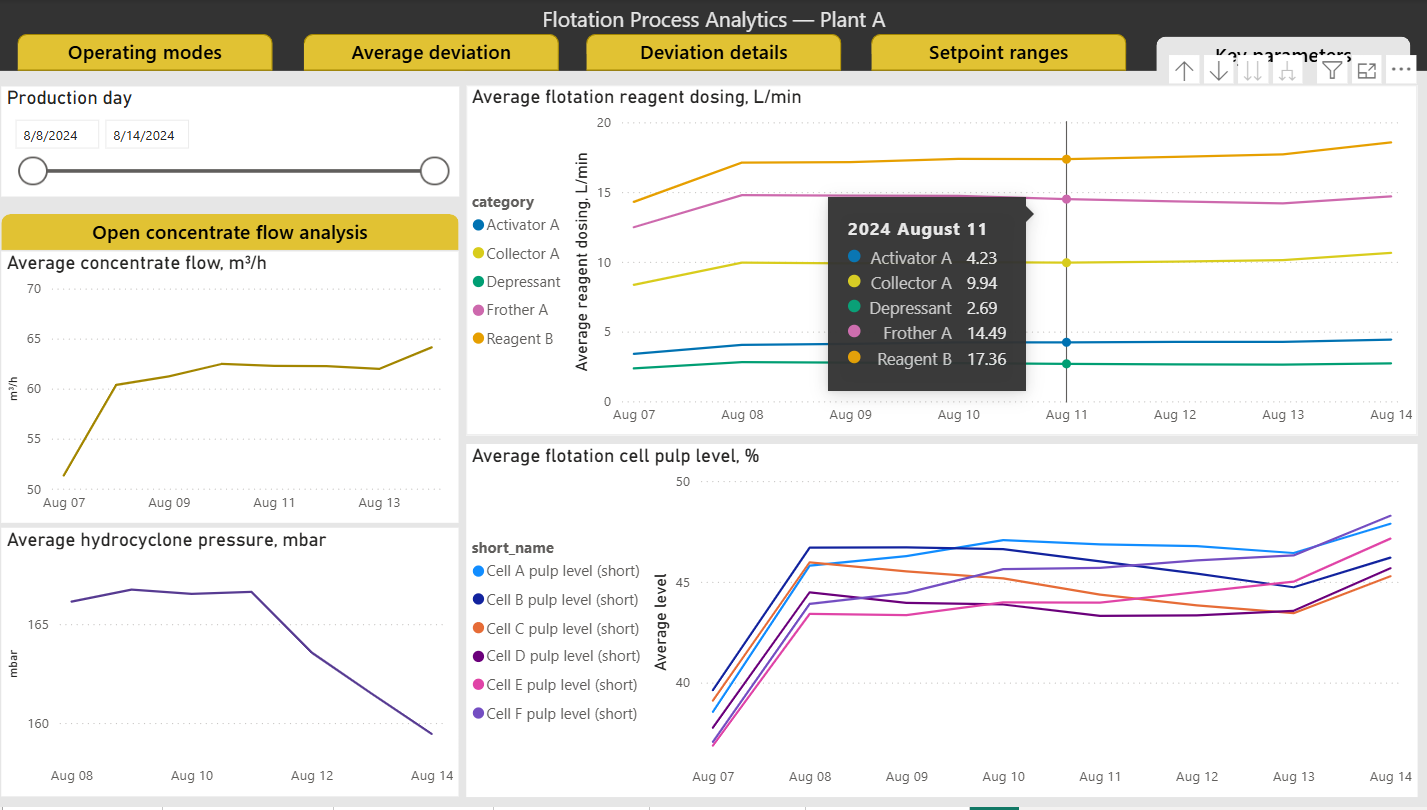Go to next level double-arrow icon
1427x810 pixels.
click(x=1253, y=71)
